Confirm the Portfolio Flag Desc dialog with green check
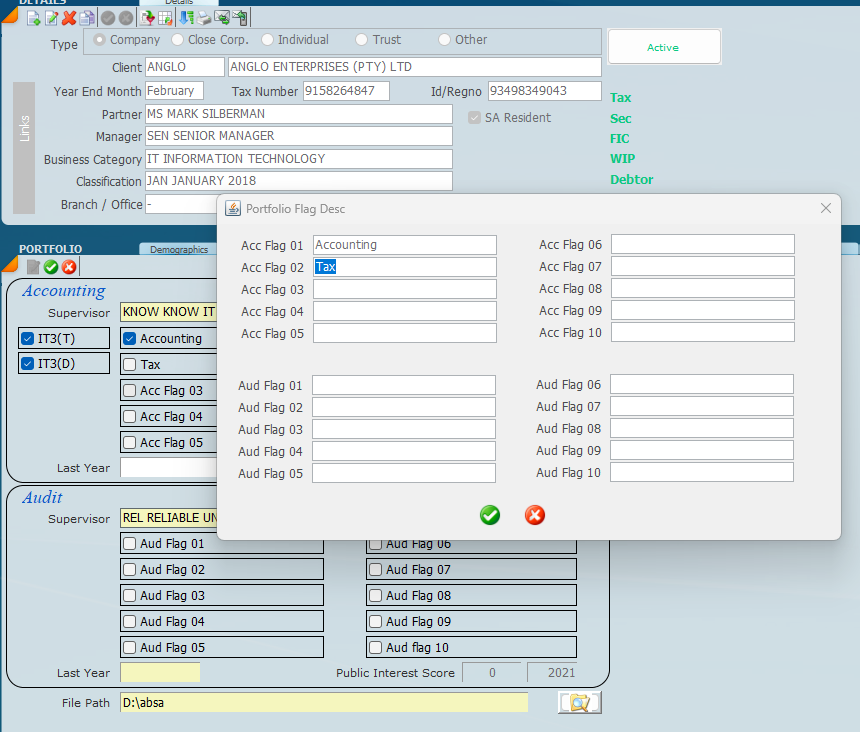 tap(490, 515)
